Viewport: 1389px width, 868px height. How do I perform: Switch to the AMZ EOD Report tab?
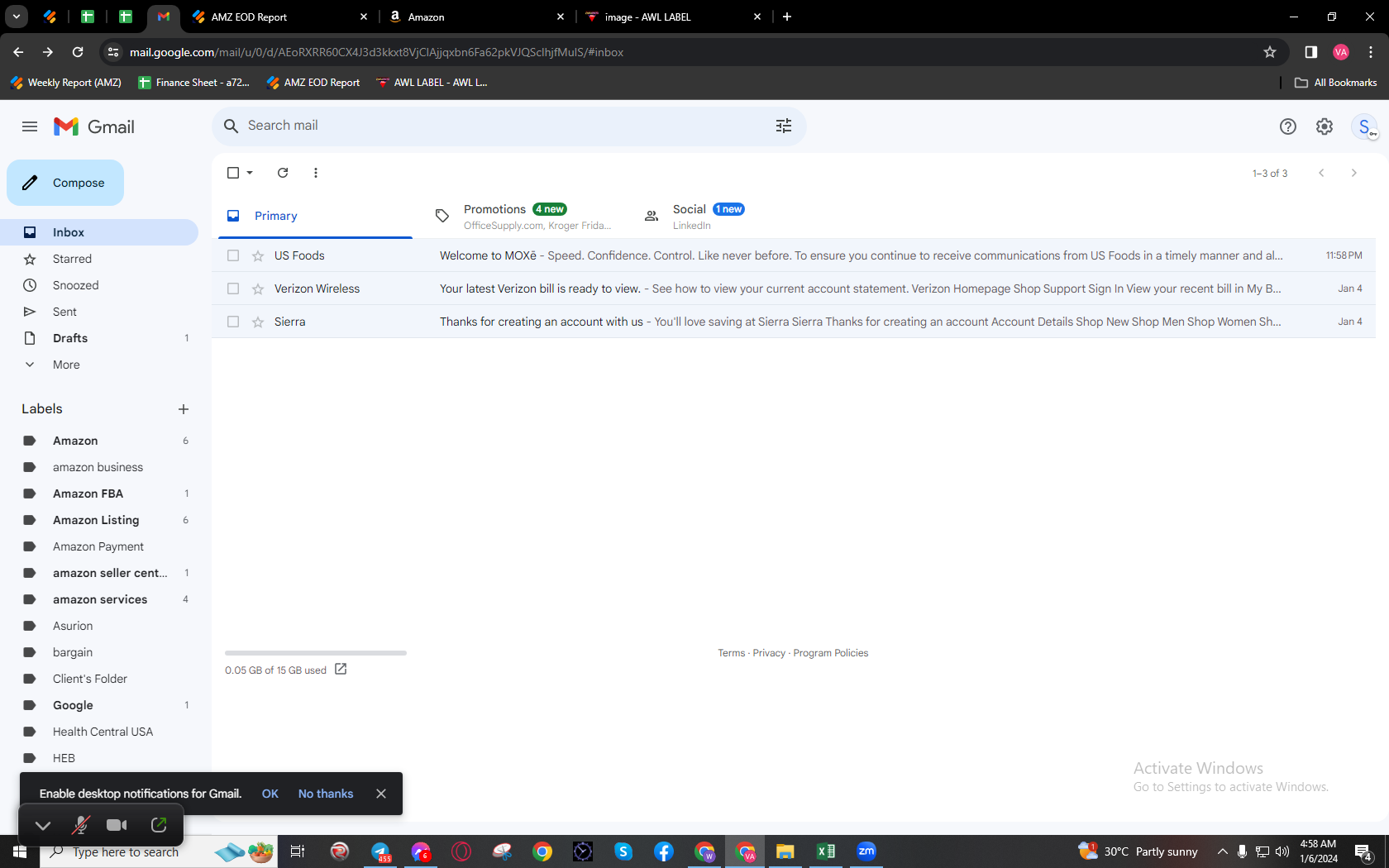pyautogui.click(x=279, y=17)
